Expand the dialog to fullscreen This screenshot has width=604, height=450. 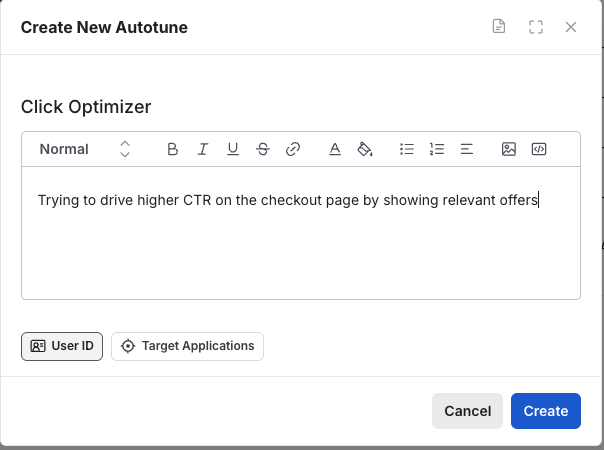536,27
